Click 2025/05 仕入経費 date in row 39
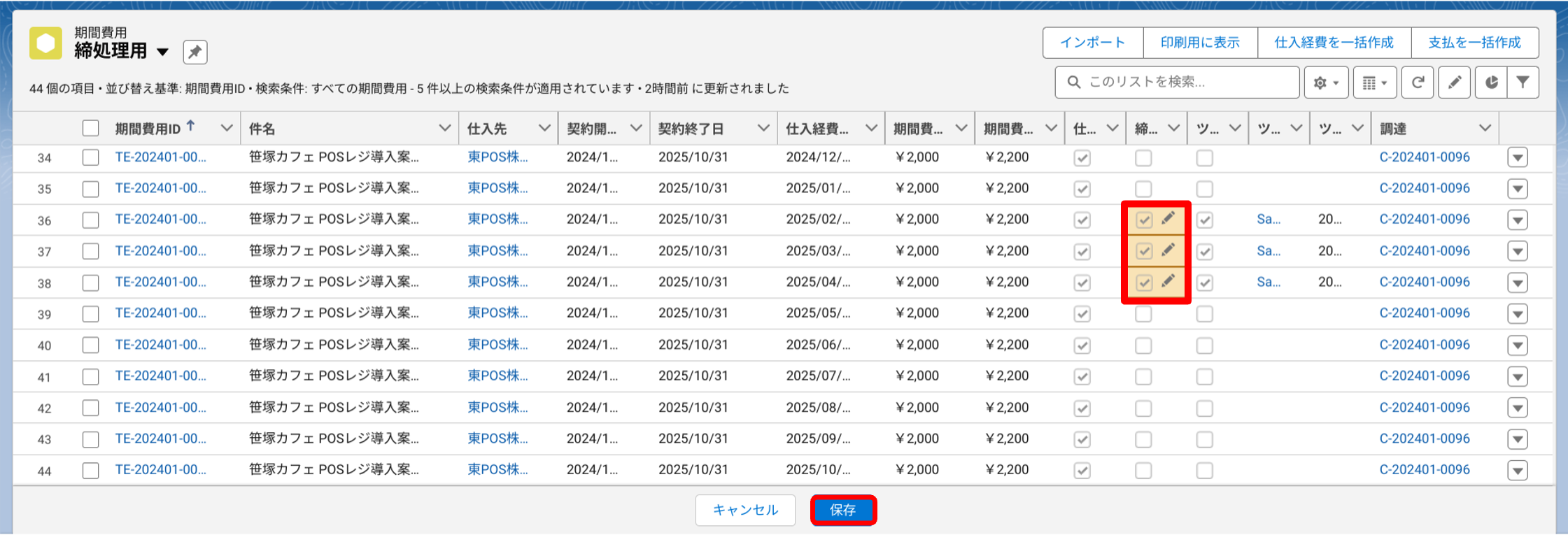 pyautogui.click(x=818, y=313)
